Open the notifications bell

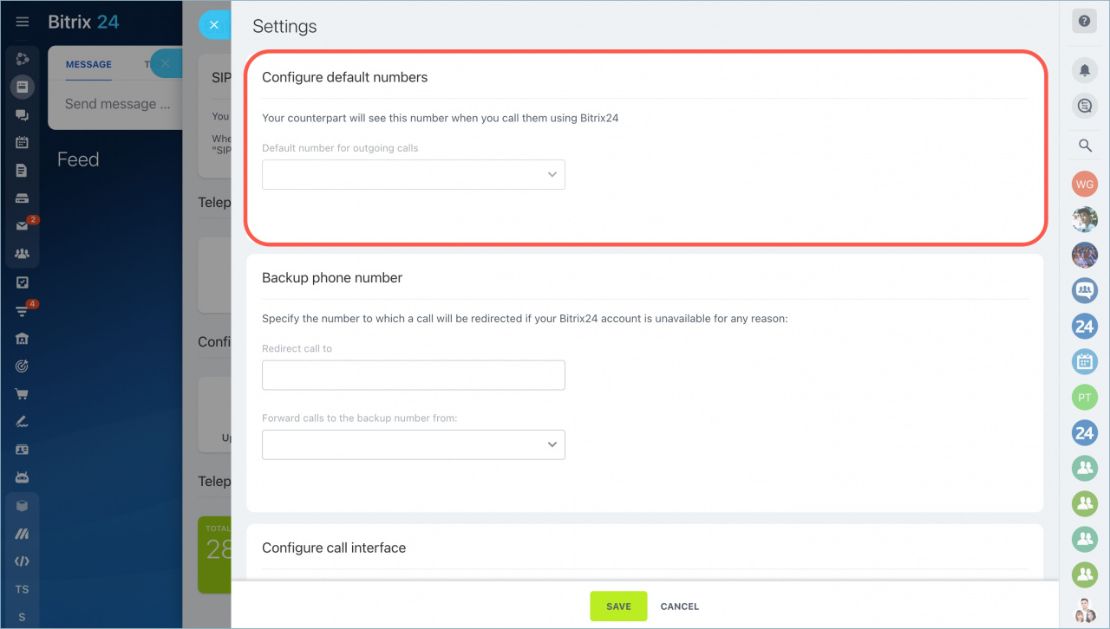tap(1084, 70)
